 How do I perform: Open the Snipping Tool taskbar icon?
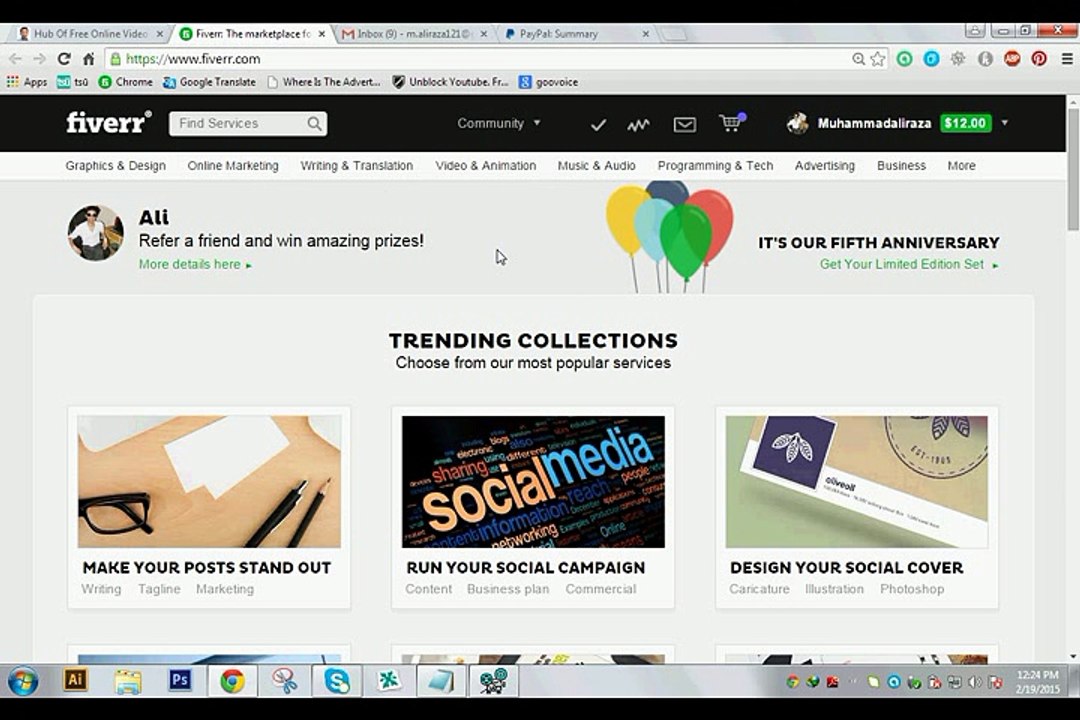tap(284, 681)
